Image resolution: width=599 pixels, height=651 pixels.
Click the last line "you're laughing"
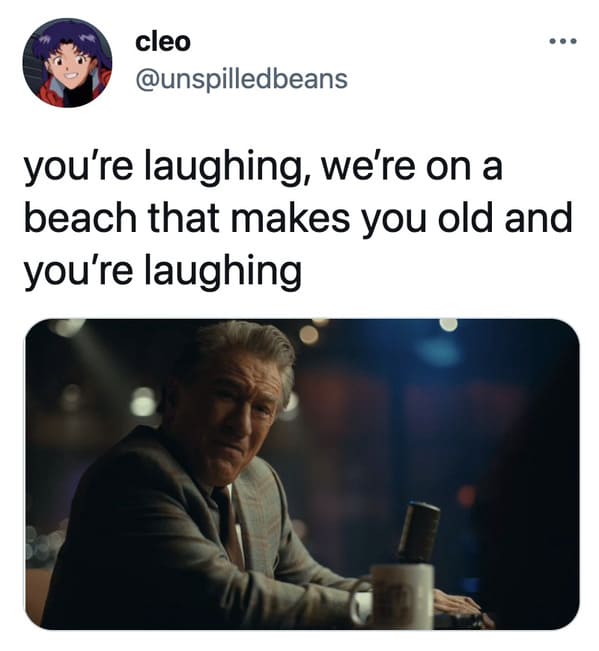[163, 271]
